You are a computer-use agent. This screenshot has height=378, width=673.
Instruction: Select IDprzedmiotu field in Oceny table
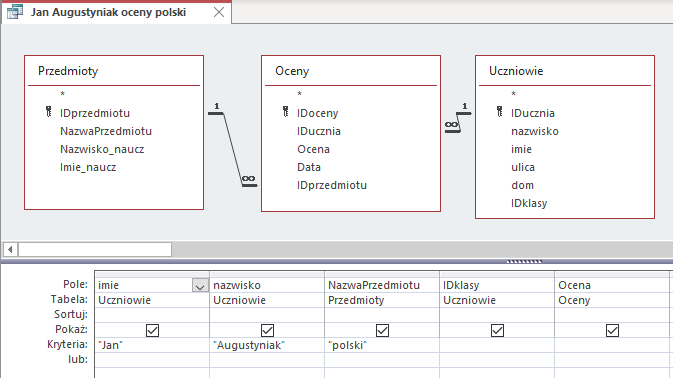(x=332, y=185)
